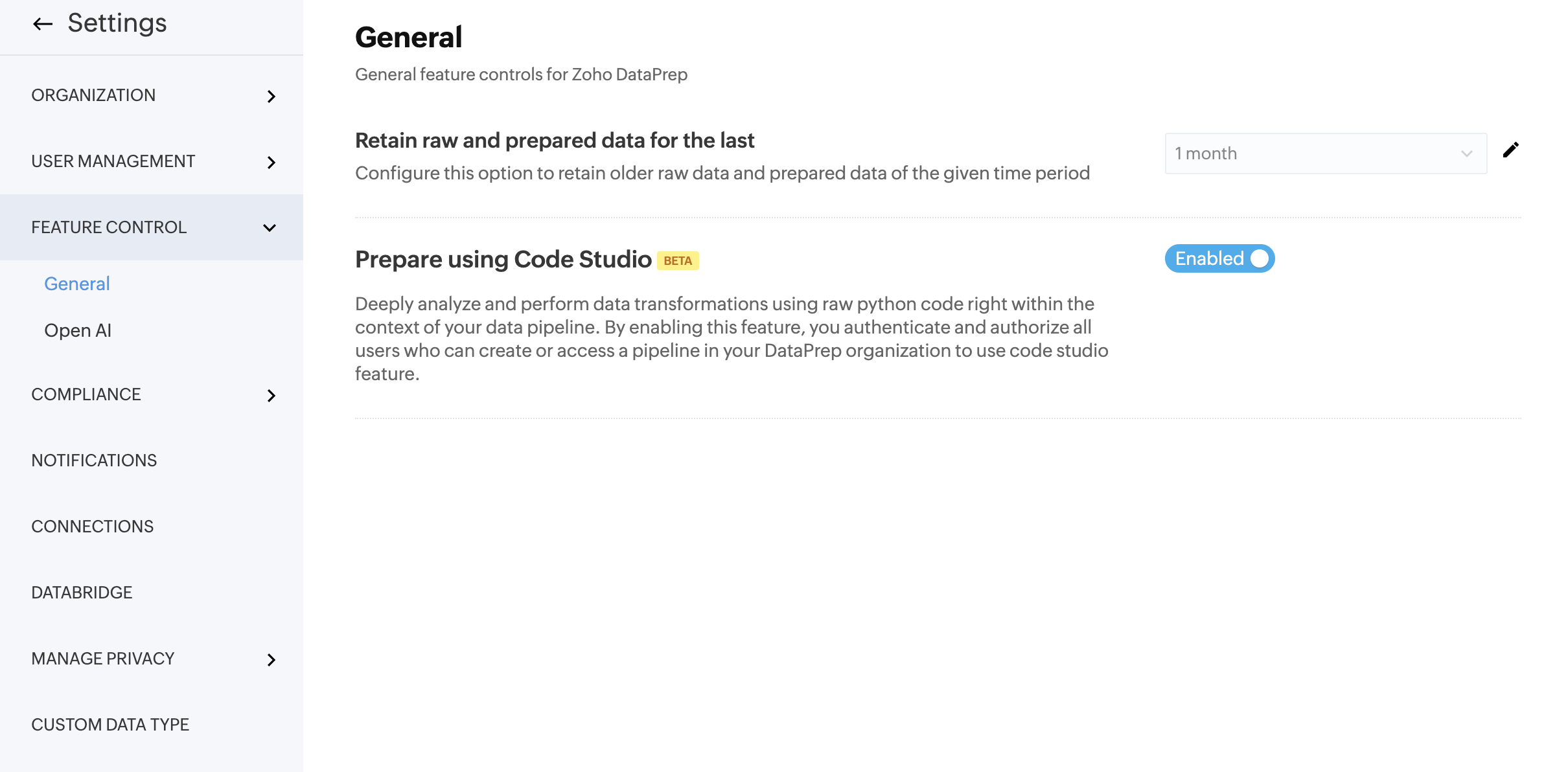Open Custom Data Type settings
The image size is (1568, 772).
point(110,725)
